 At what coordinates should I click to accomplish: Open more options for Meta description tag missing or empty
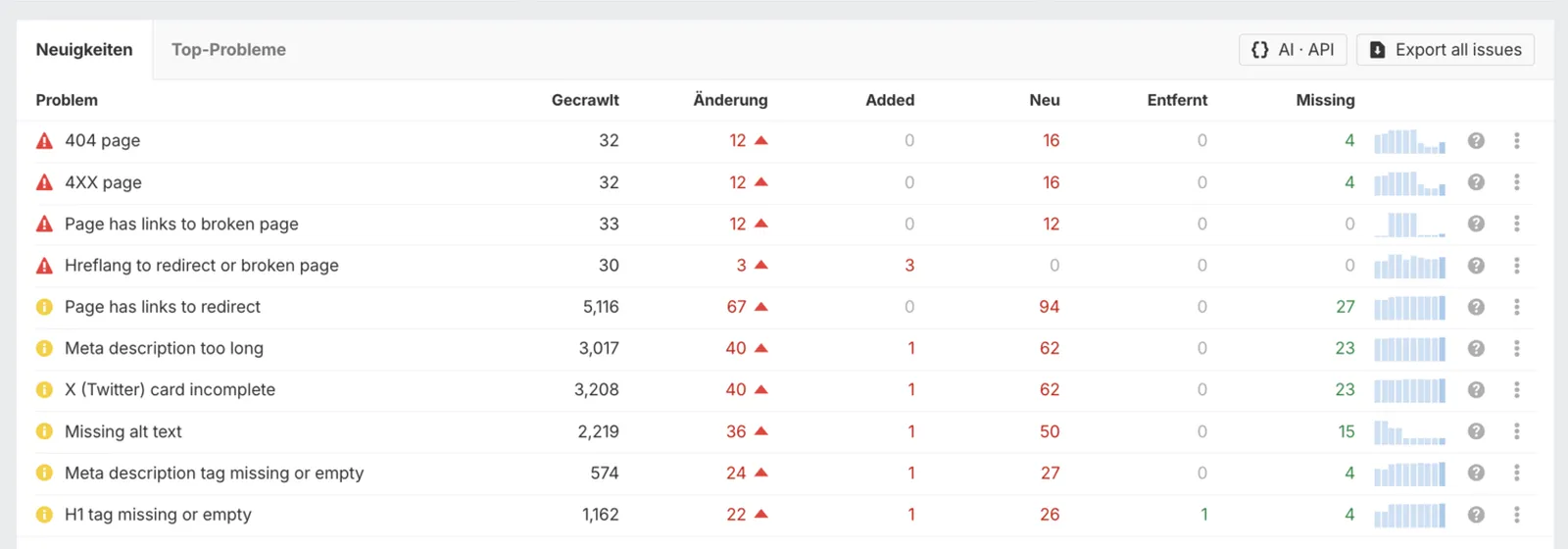pyautogui.click(x=1517, y=473)
